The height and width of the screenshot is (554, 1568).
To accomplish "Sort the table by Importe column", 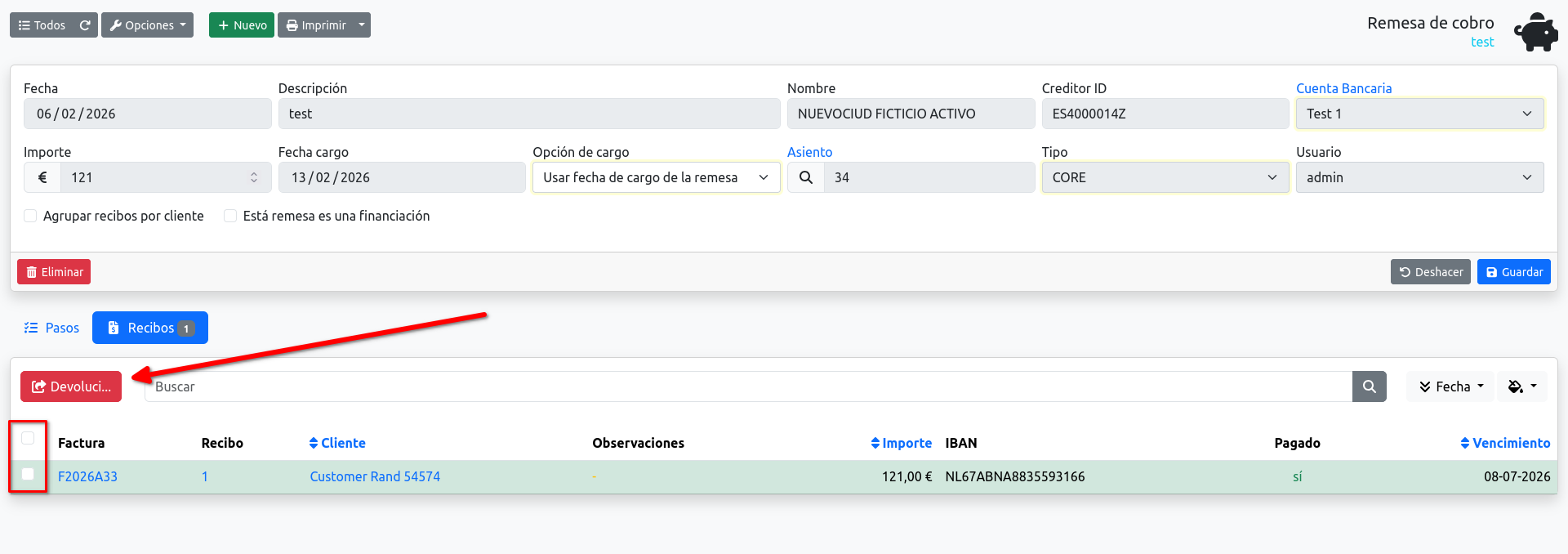I will coord(902,443).
